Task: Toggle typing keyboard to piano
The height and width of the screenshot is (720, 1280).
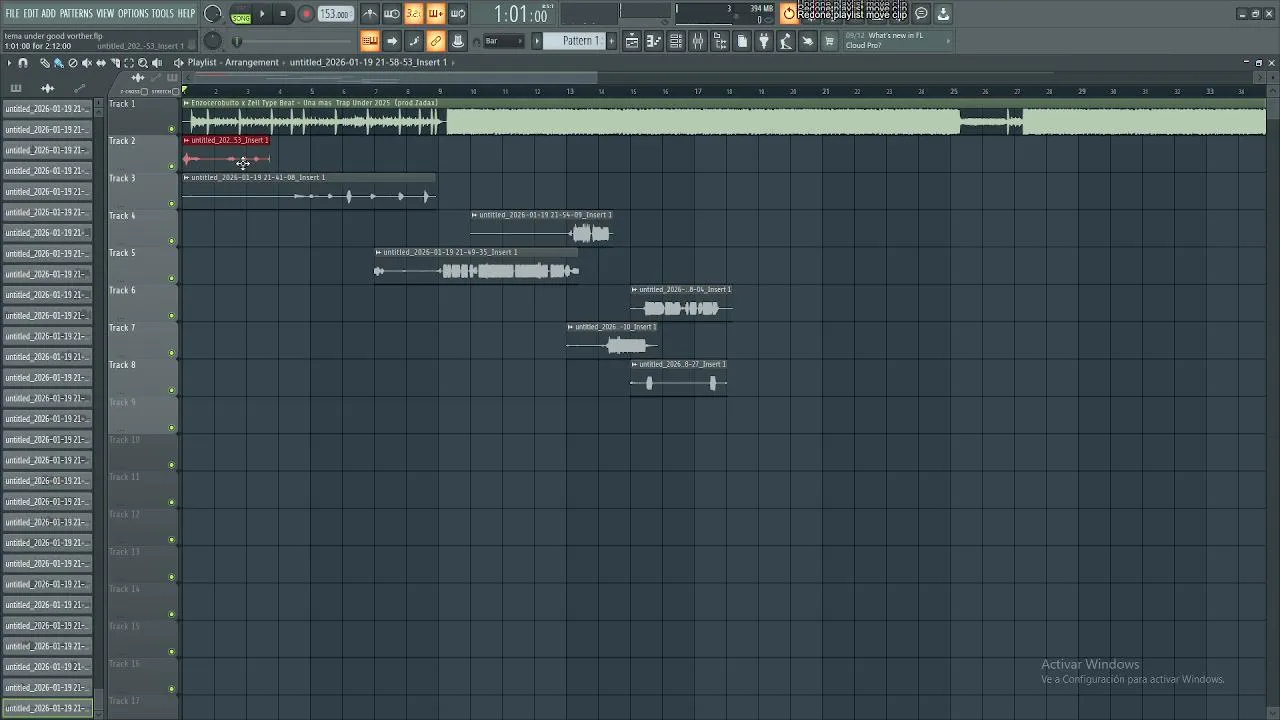Action: (x=370, y=41)
